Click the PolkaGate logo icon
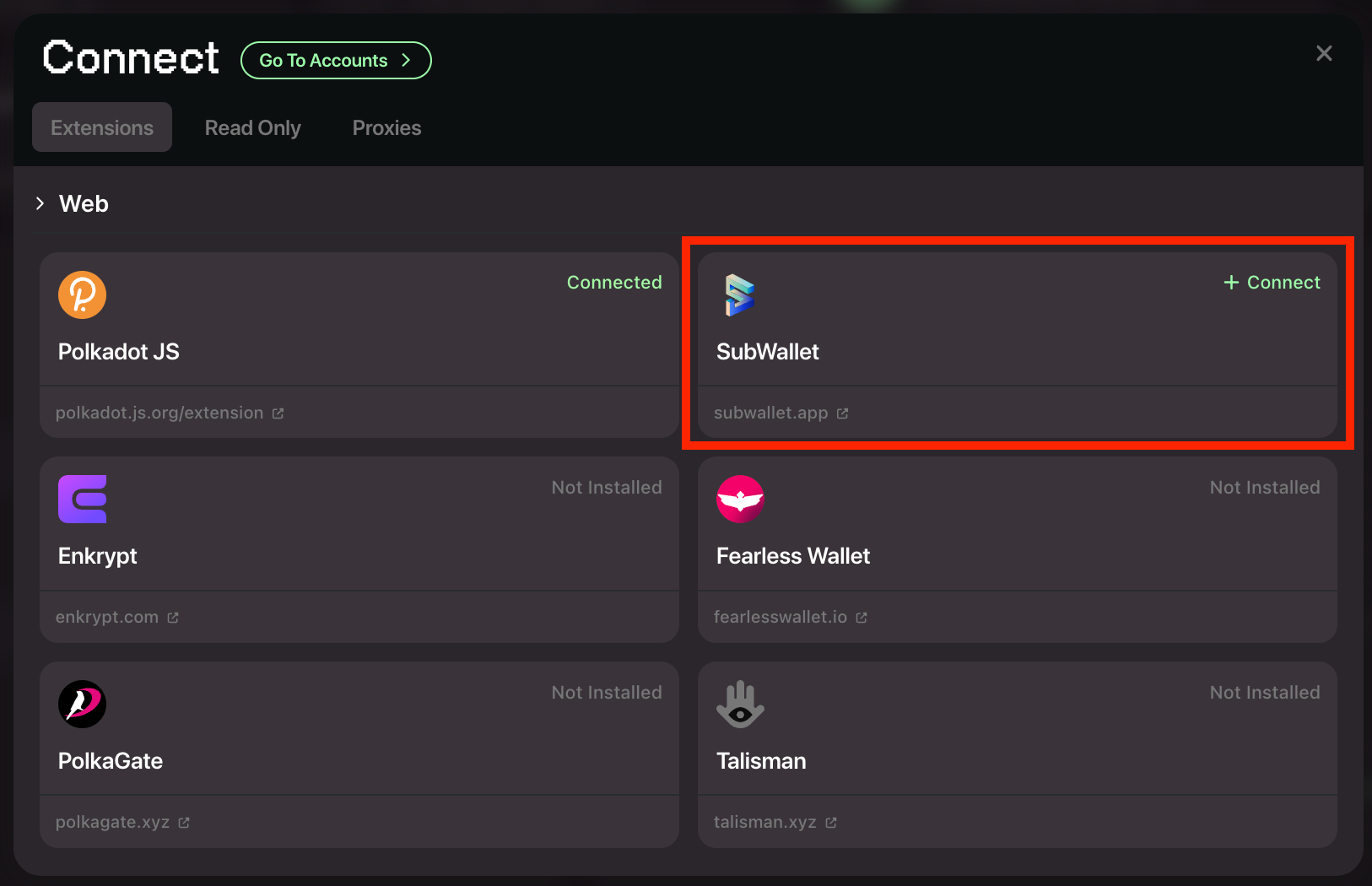The width and height of the screenshot is (1372, 886). click(82, 704)
